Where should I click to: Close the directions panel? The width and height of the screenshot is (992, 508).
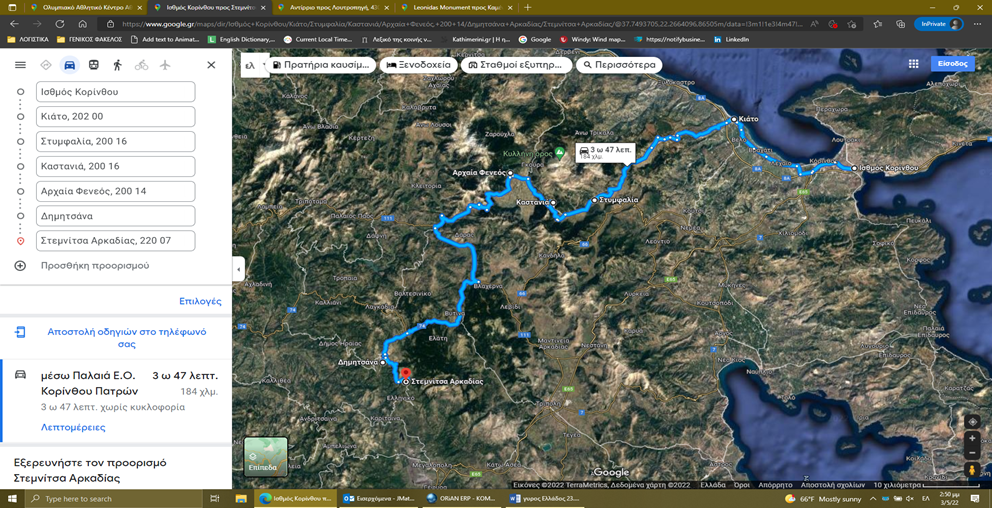(x=211, y=65)
